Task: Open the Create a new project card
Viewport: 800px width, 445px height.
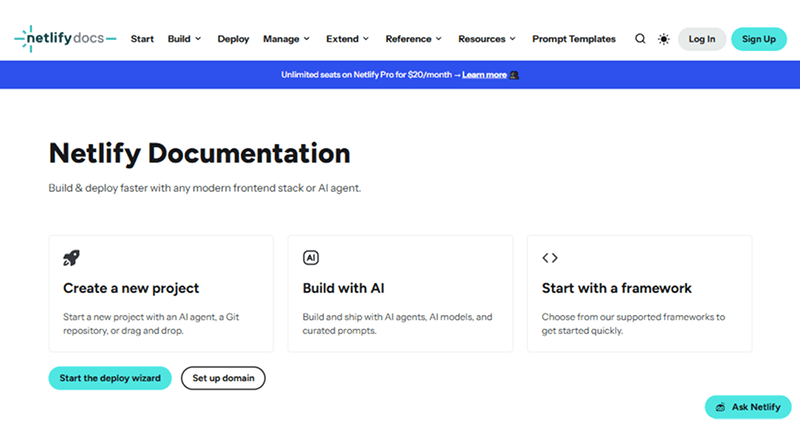Action: [161, 293]
